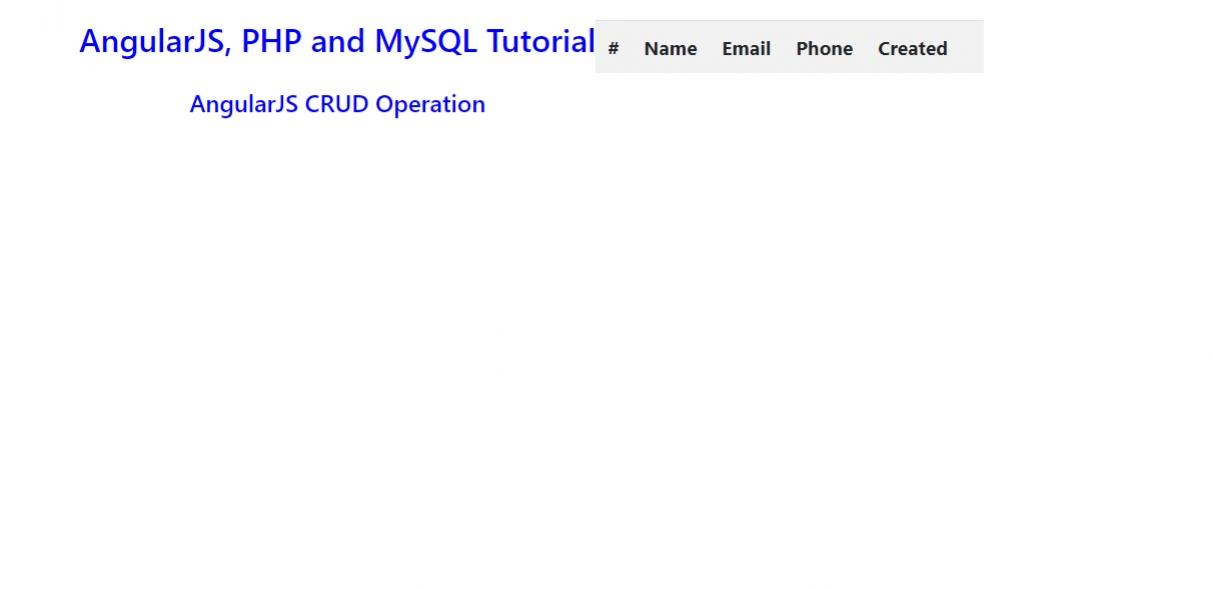Select the 'Name' column header

(670, 48)
